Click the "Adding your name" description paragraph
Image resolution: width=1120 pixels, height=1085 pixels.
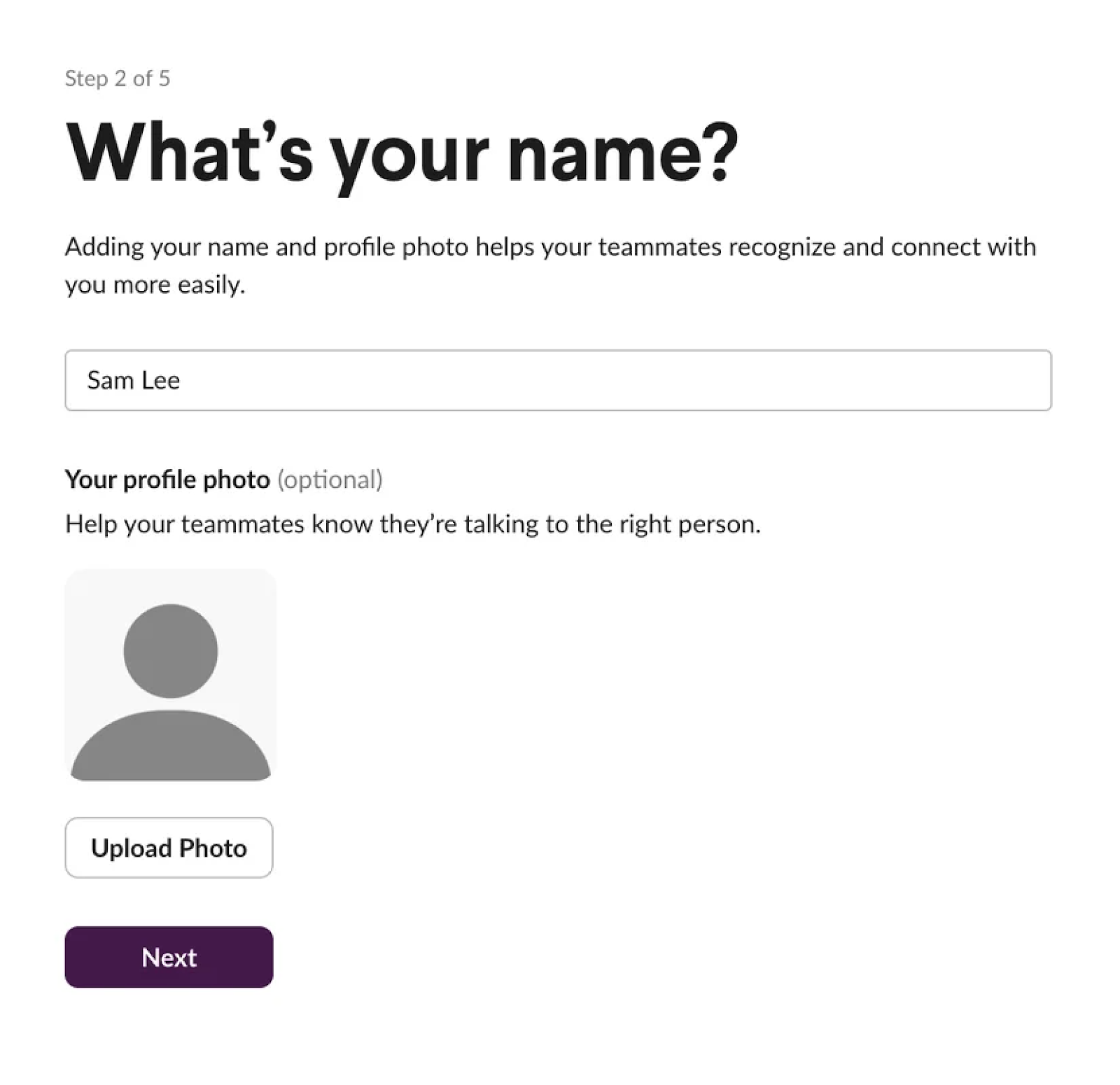tap(550, 247)
